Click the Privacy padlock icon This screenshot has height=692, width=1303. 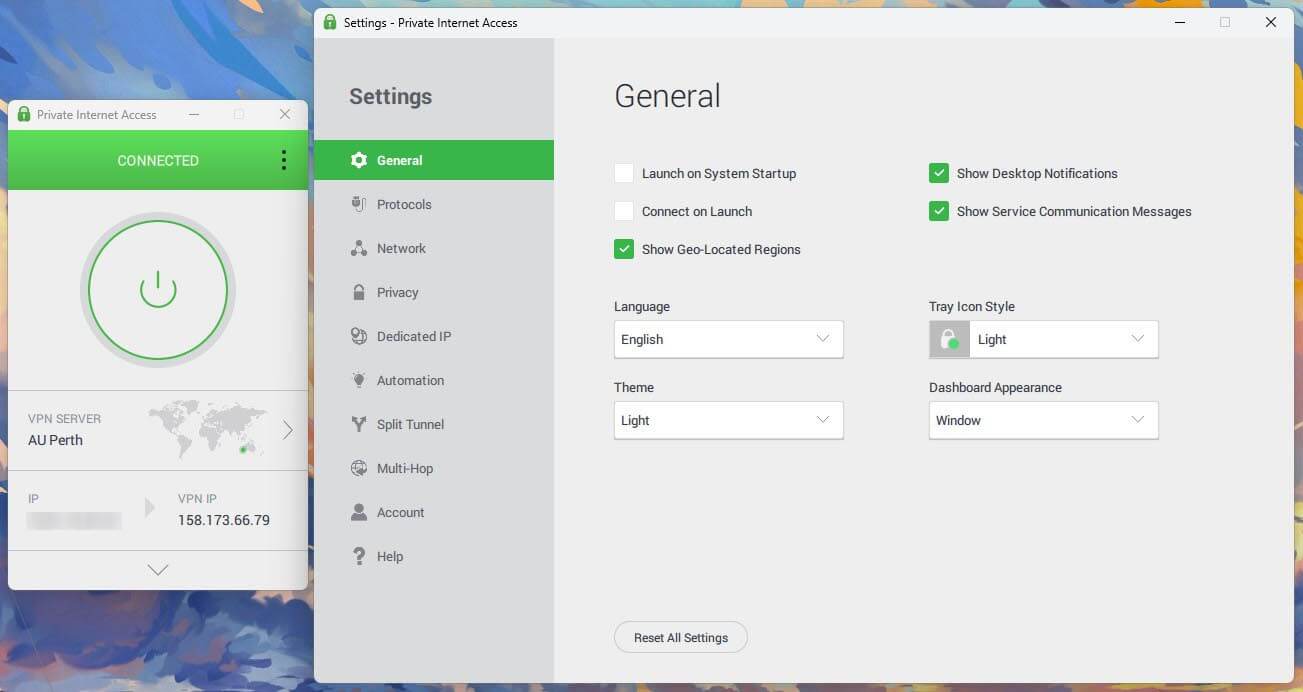pos(359,292)
